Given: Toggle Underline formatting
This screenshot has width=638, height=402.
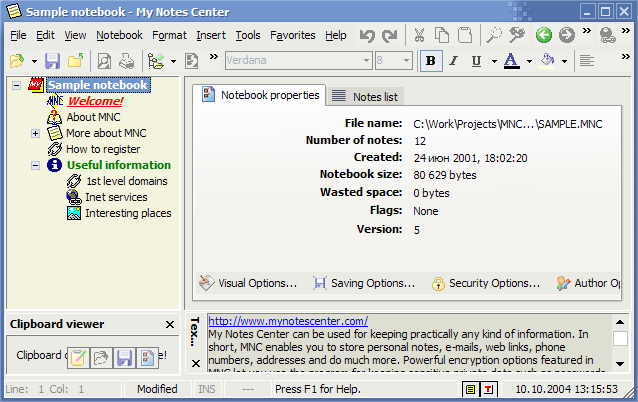Looking at the screenshot, I should (476, 61).
